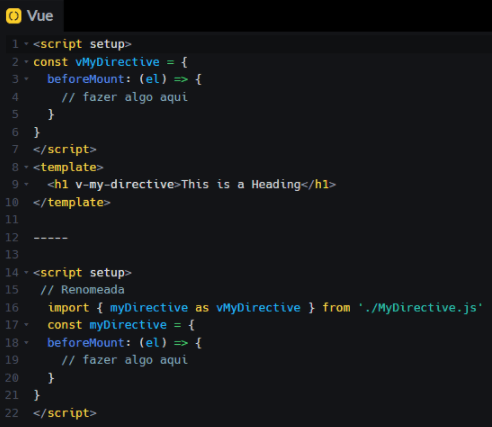Click the text 'This is a Heading'
The image size is (492, 427).
tap(241, 184)
